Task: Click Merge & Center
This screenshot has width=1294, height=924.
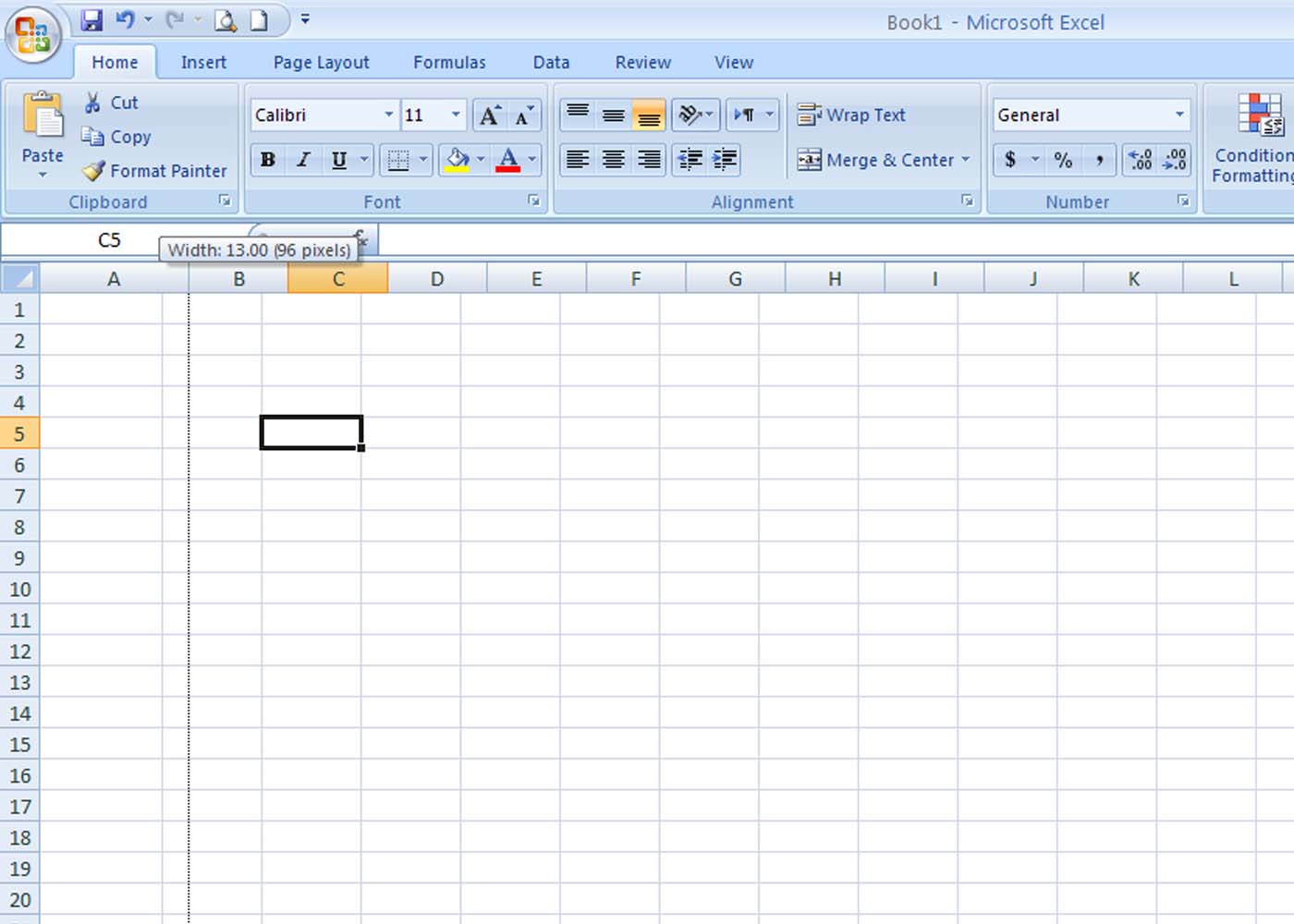Action: pyautogui.click(x=876, y=160)
